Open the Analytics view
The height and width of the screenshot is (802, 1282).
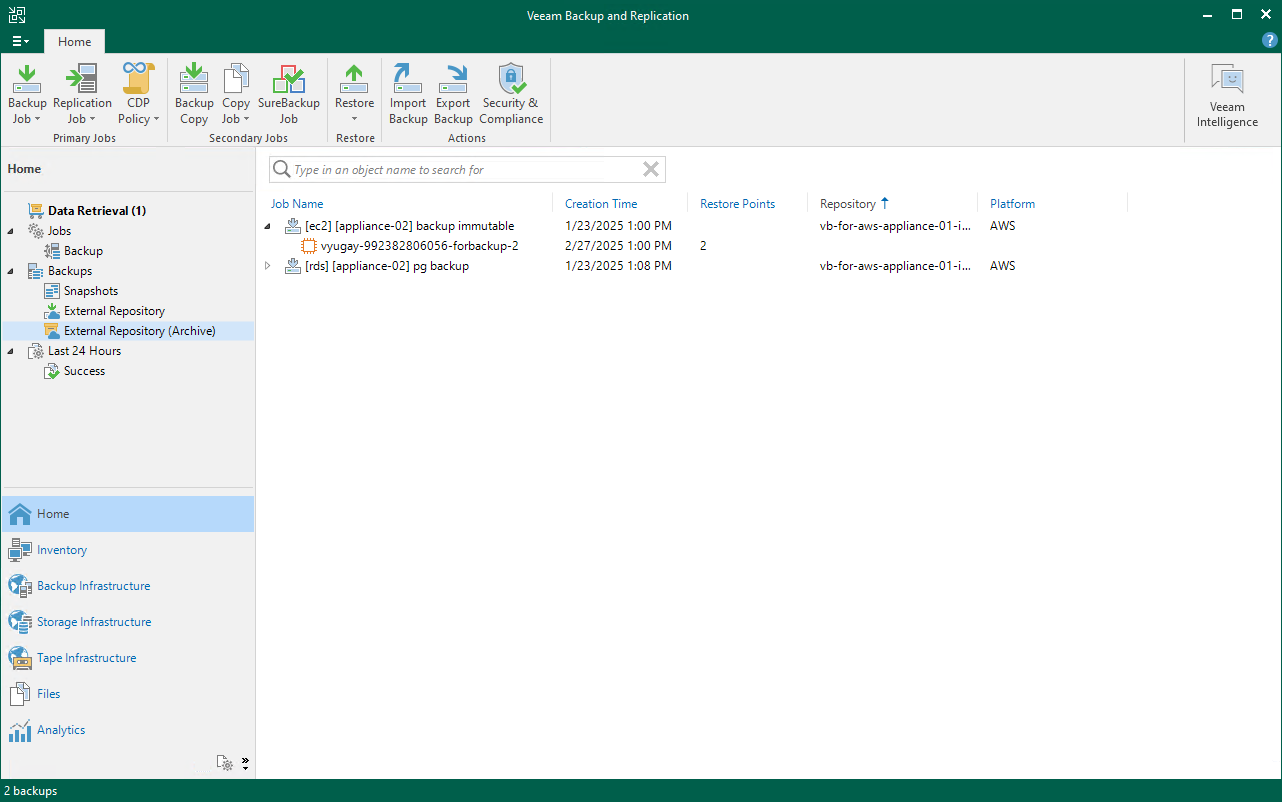pyautogui.click(x=128, y=730)
